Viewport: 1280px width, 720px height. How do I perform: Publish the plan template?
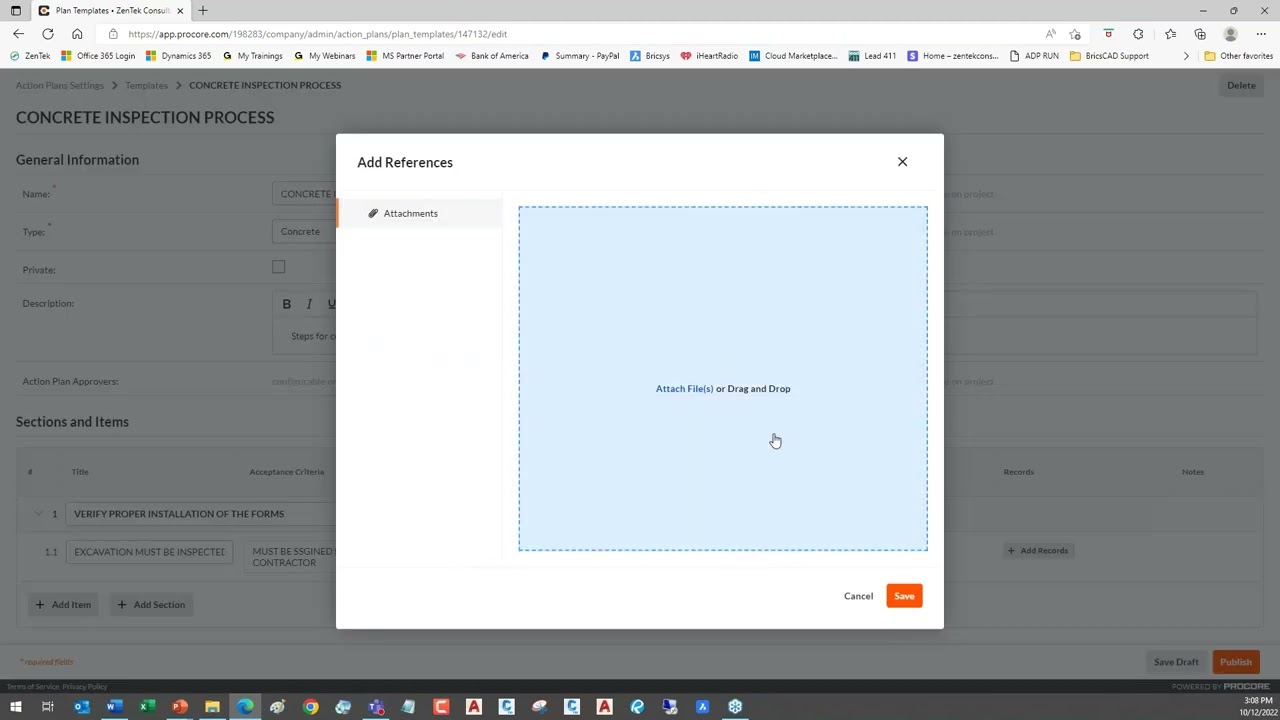[x=1236, y=662]
